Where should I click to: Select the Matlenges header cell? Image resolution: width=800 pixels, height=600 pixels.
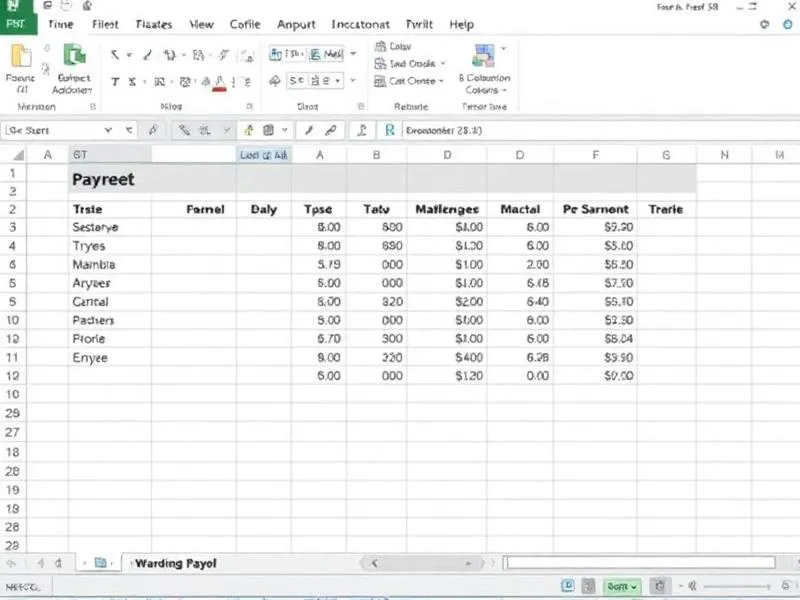(447, 209)
